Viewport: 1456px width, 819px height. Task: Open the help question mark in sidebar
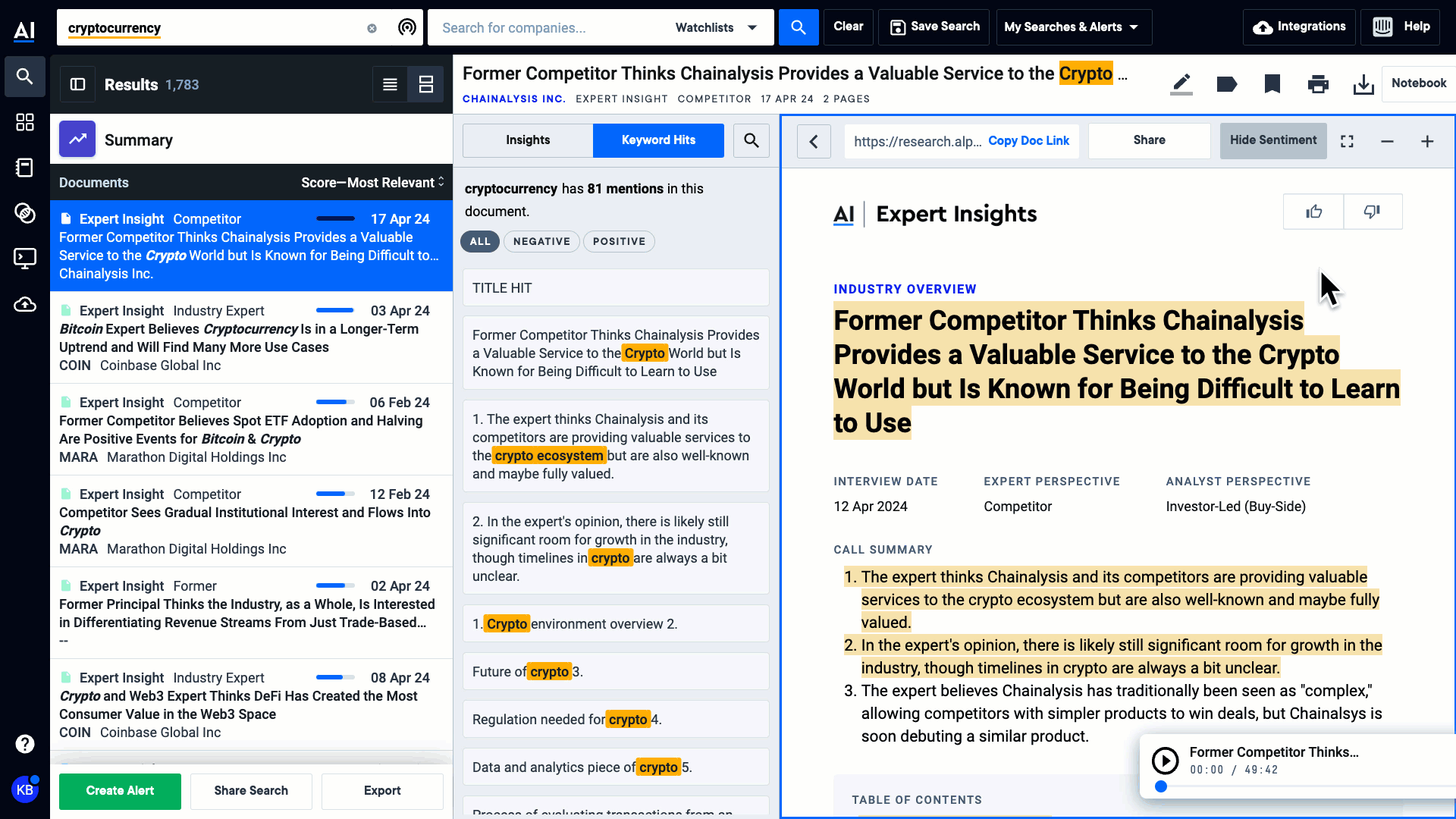(25, 744)
